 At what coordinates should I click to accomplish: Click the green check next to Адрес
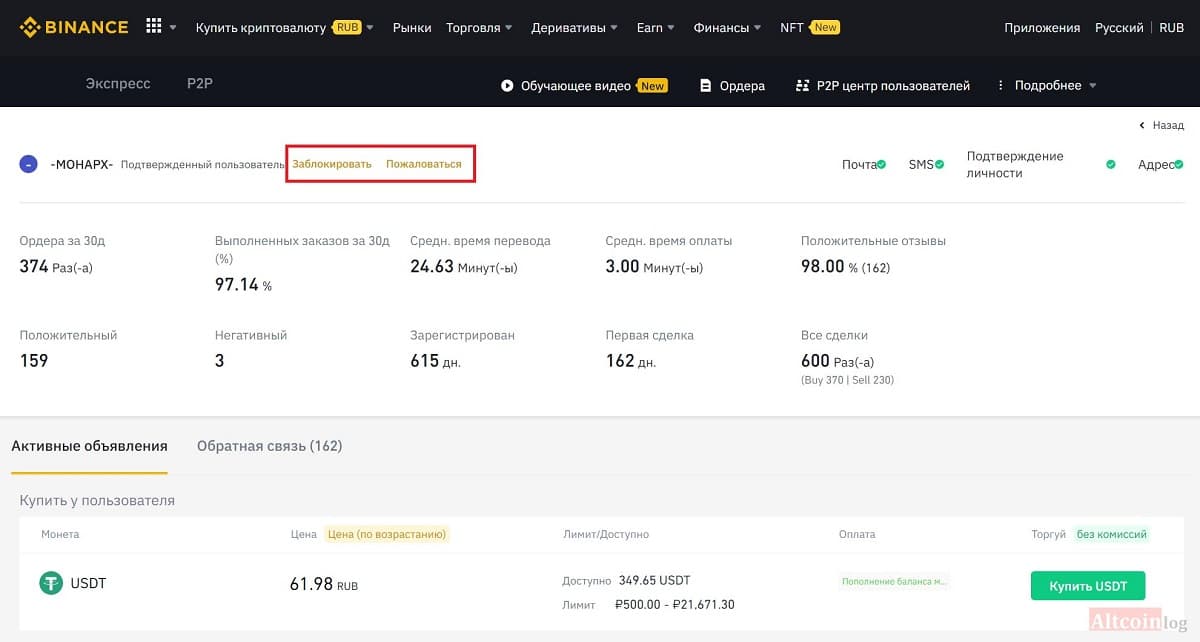tap(1179, 164)
